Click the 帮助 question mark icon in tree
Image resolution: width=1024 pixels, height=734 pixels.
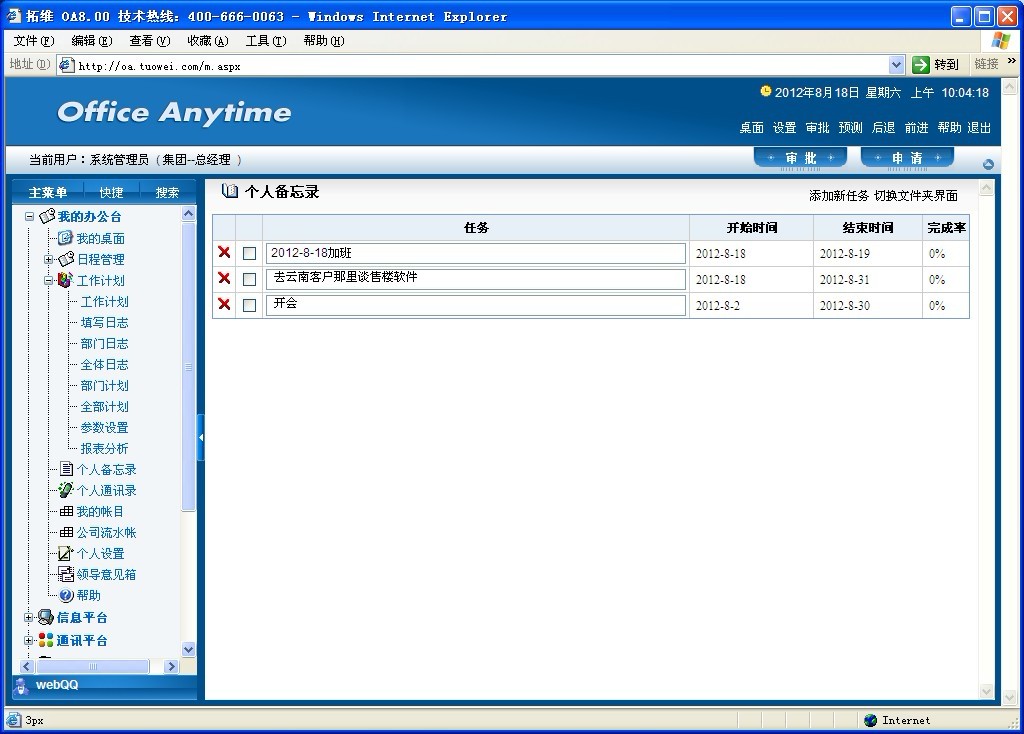pos(66,595)
